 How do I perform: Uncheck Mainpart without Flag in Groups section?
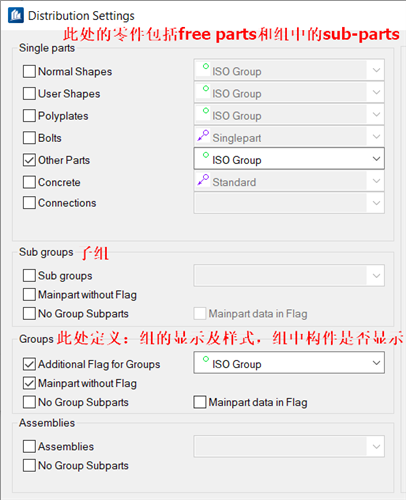pos(29,383)
